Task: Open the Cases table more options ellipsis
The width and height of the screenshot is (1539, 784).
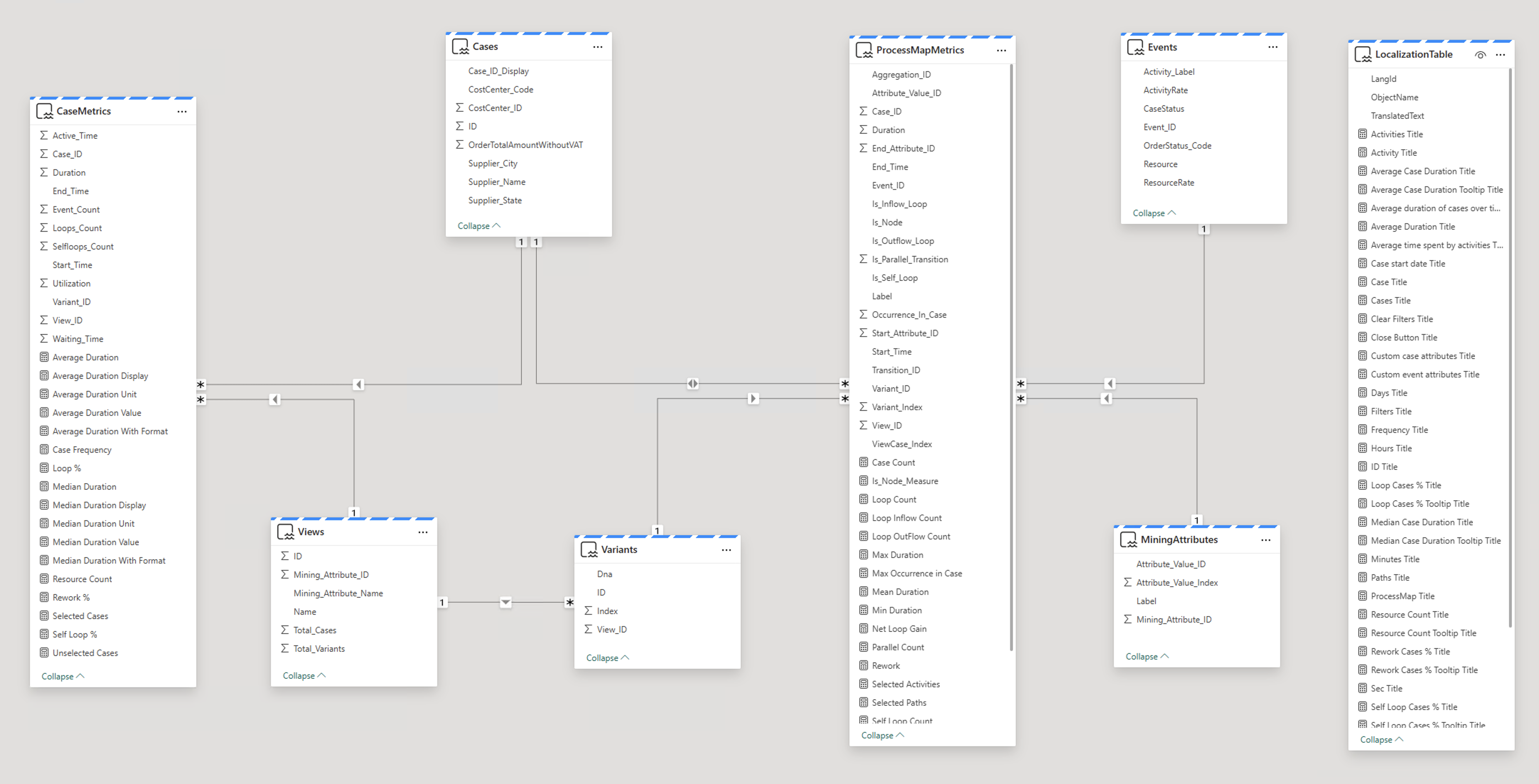Action: 597,47
